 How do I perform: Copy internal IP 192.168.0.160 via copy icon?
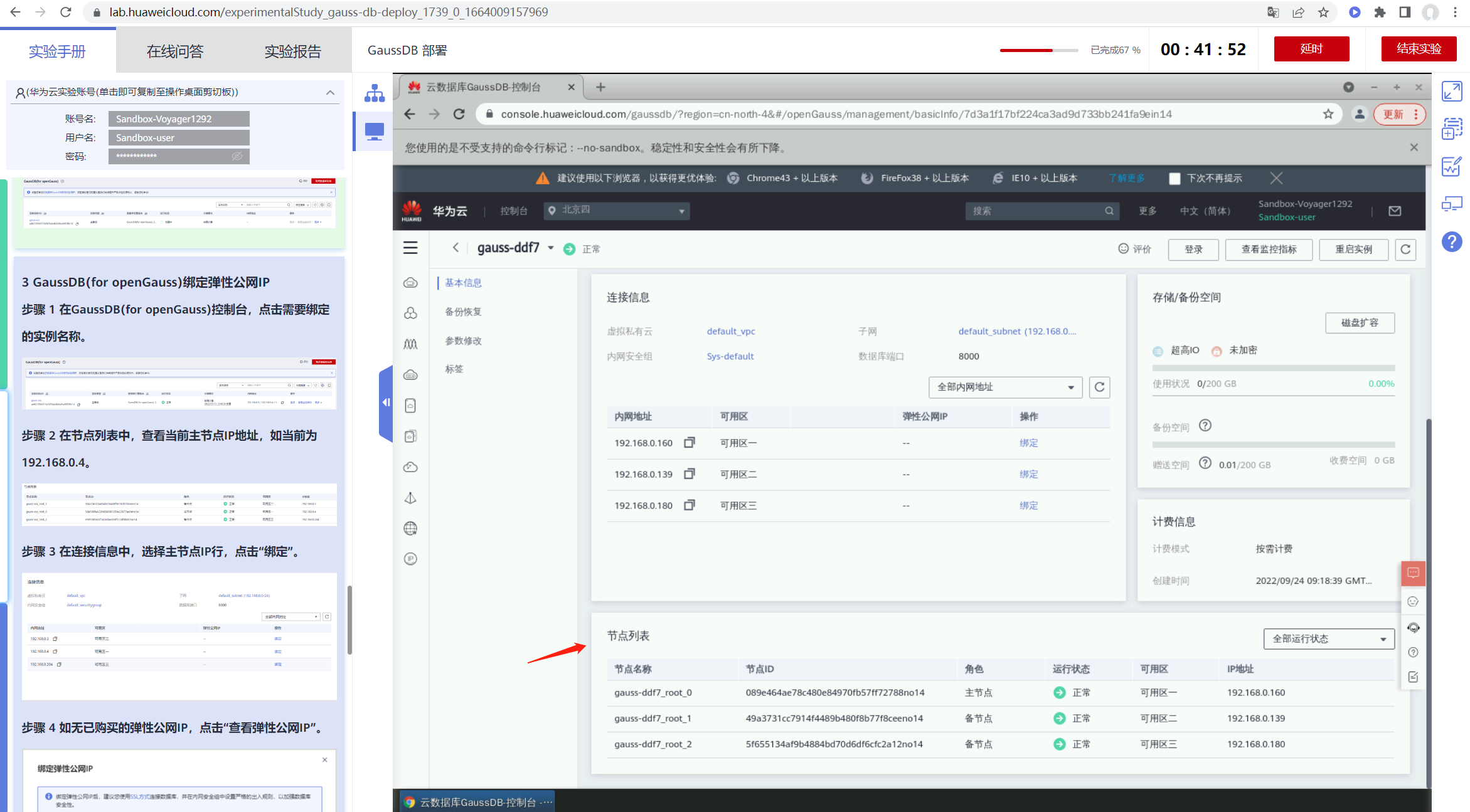point(689,443)
